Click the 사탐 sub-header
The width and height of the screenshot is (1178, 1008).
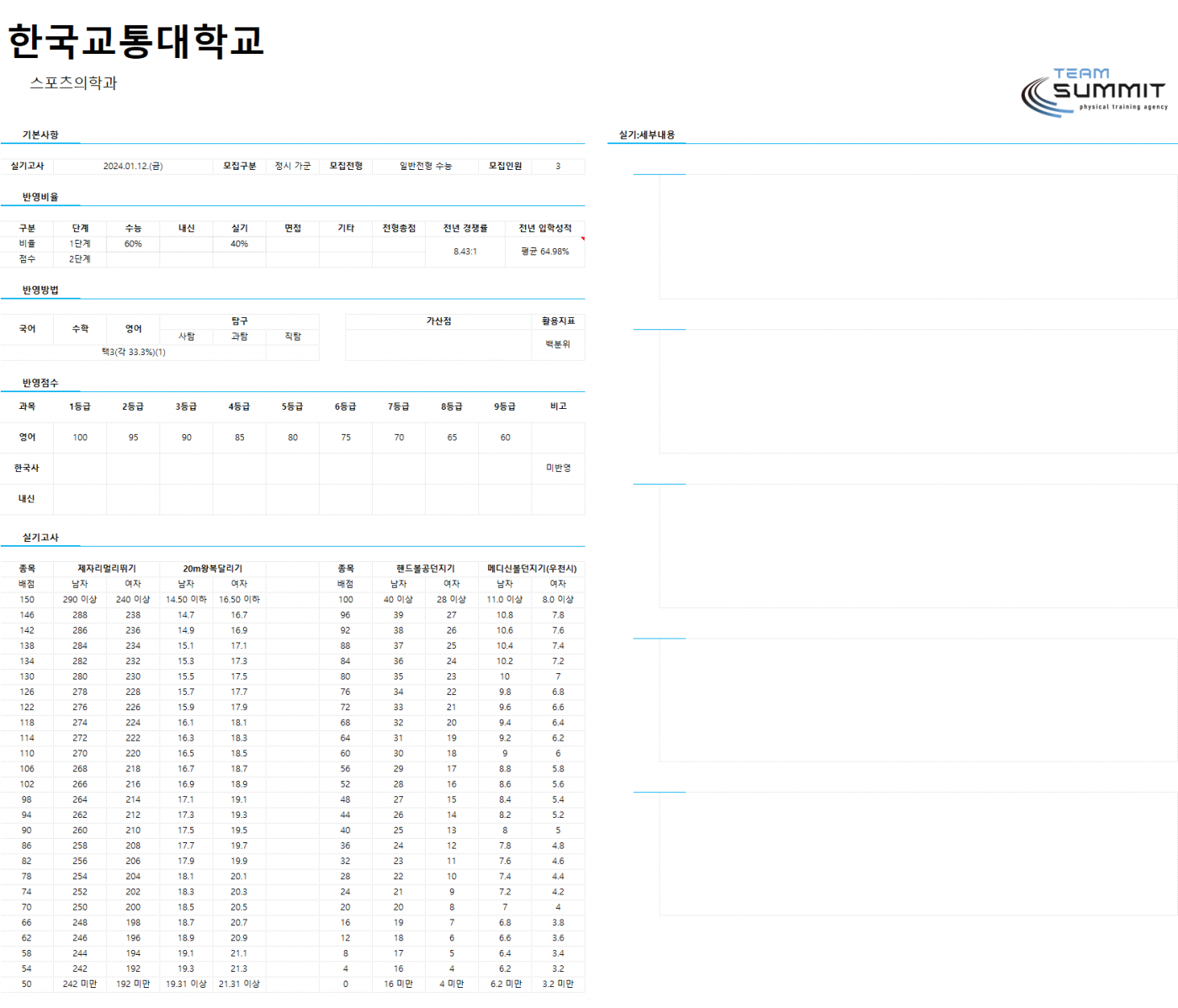coord(187,337)
